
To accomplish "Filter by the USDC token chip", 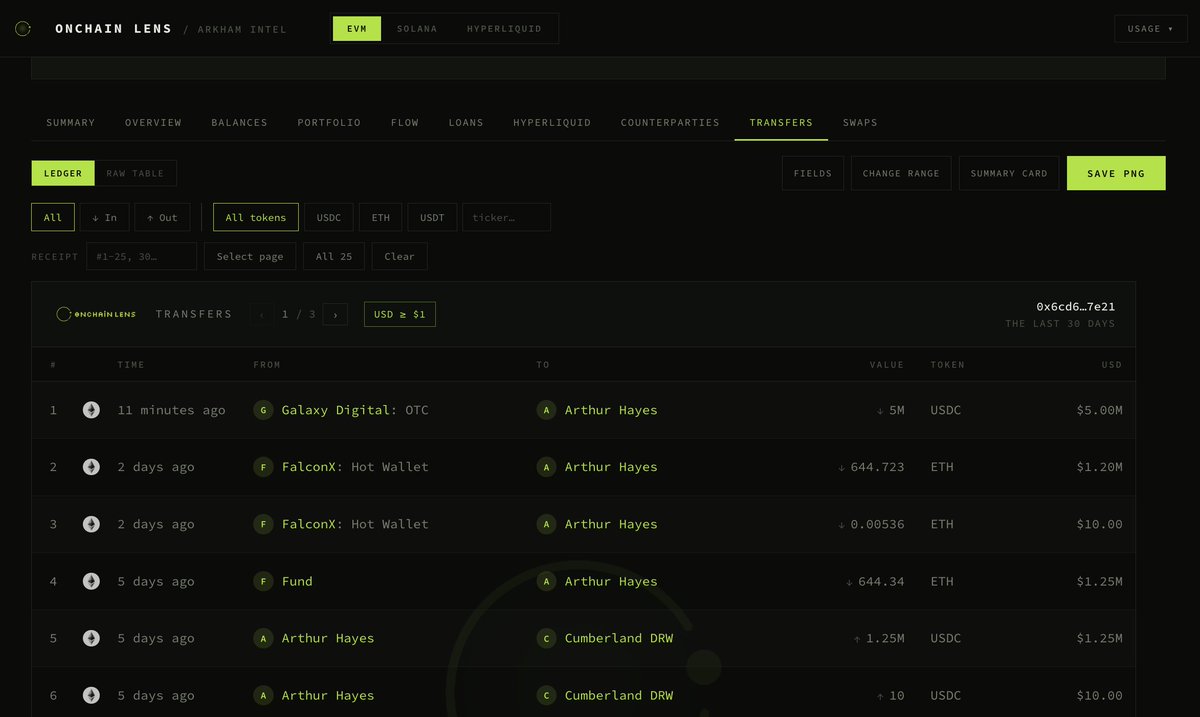I will point(329,217).
